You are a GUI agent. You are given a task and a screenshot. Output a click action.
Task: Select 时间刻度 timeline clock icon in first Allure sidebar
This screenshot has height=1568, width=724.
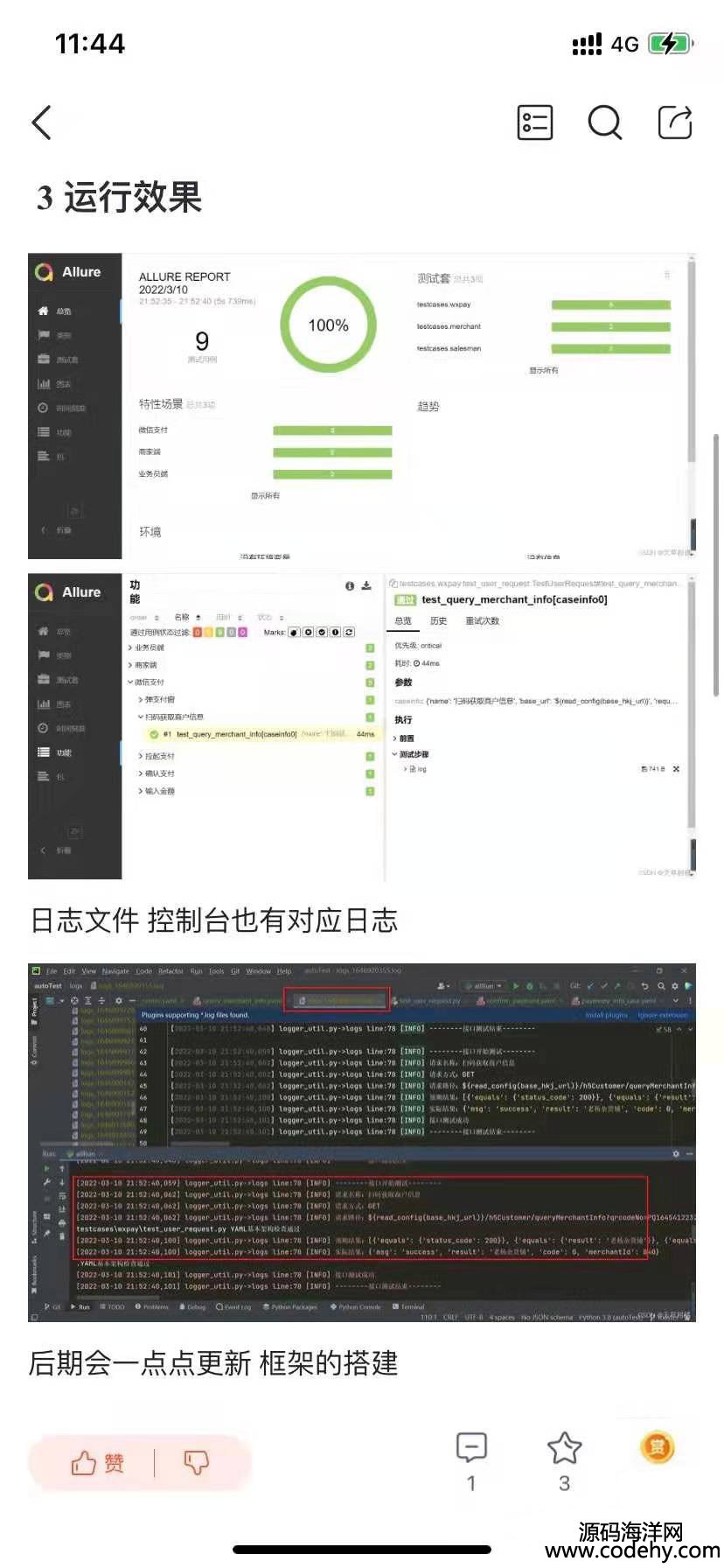pos(43,408)
